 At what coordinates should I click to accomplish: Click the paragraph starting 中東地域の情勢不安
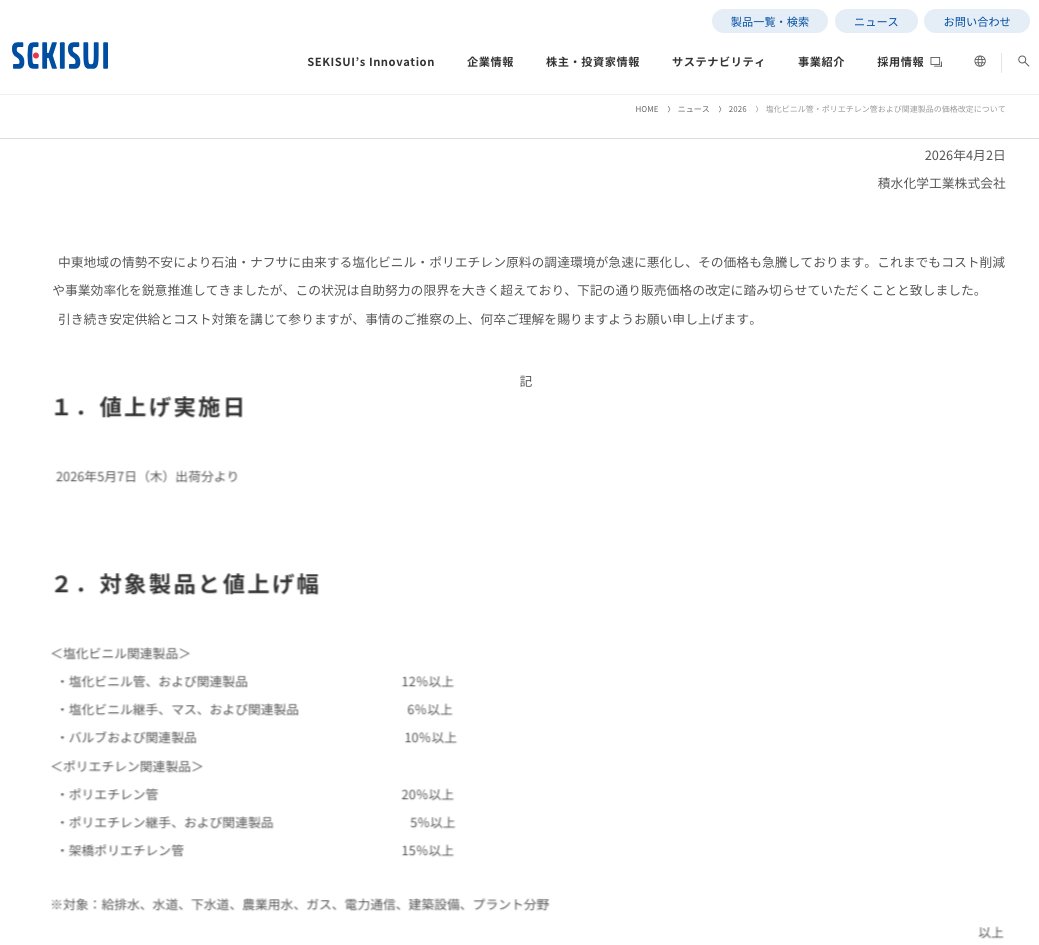[x=529, y=276]
